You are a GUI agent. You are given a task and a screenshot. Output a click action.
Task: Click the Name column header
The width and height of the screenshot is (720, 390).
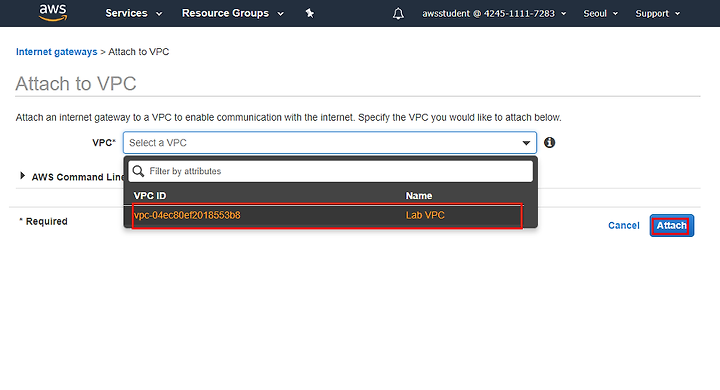coord(419,196)
